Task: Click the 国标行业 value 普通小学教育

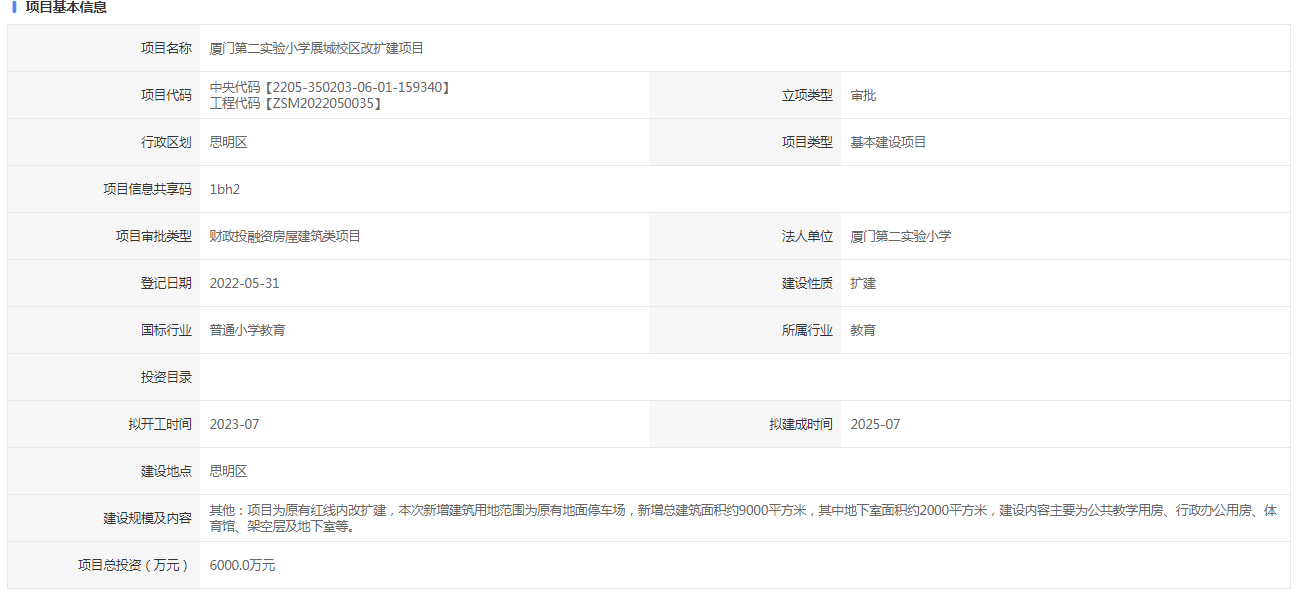Action: (247, 330)
